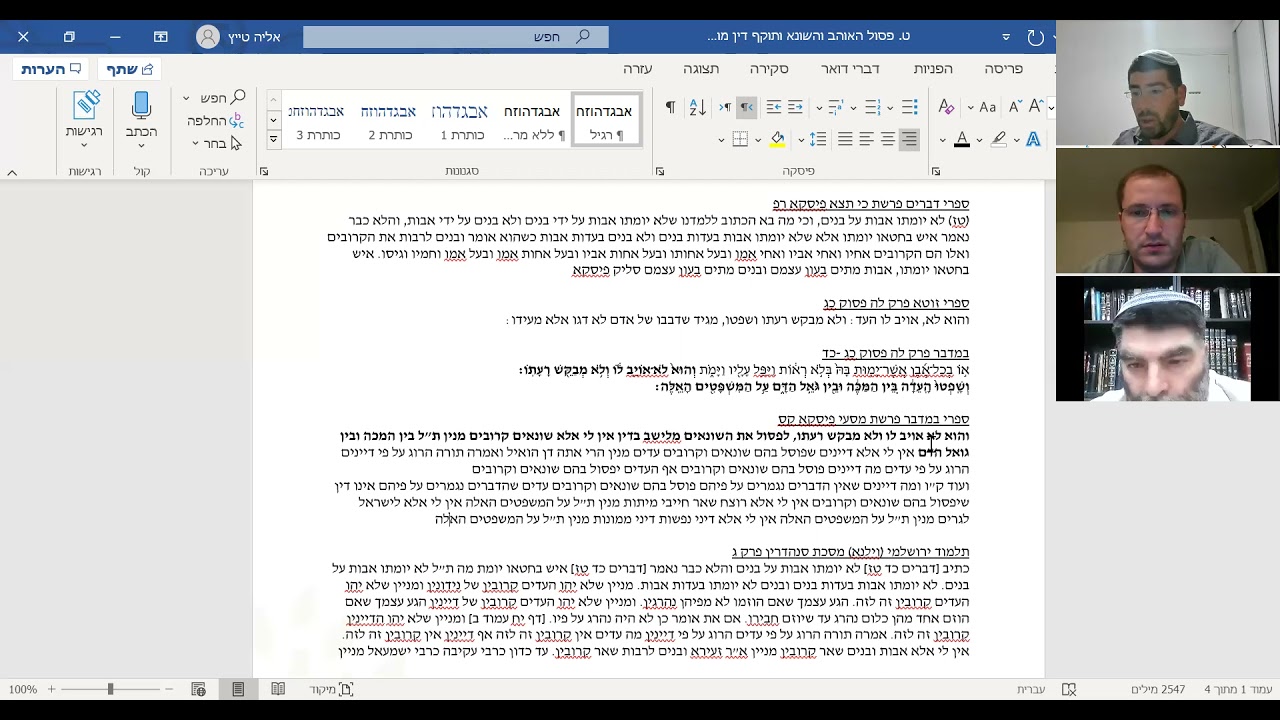Shrink the font size
This screenshot has height=720, width=1280.
pyautogui.click(x=1015, y=107)
